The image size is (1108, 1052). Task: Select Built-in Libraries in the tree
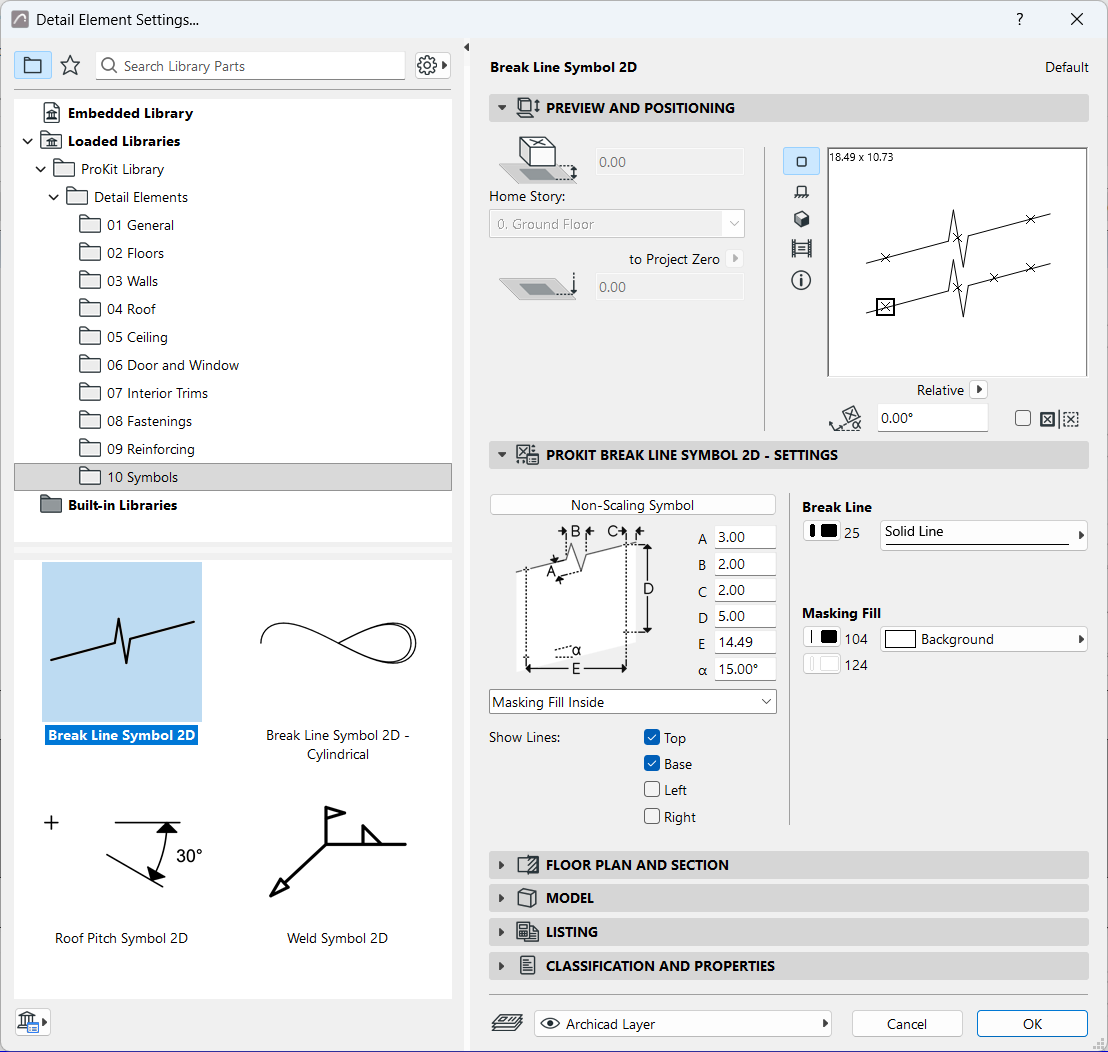tap(122, 505)
